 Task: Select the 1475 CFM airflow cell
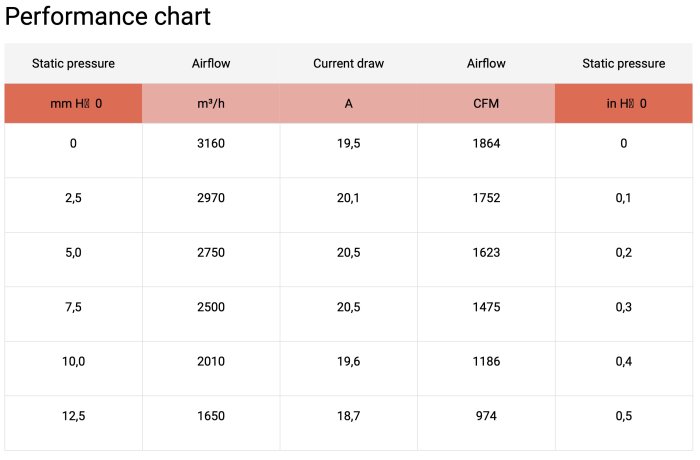(x=486, y=307)
